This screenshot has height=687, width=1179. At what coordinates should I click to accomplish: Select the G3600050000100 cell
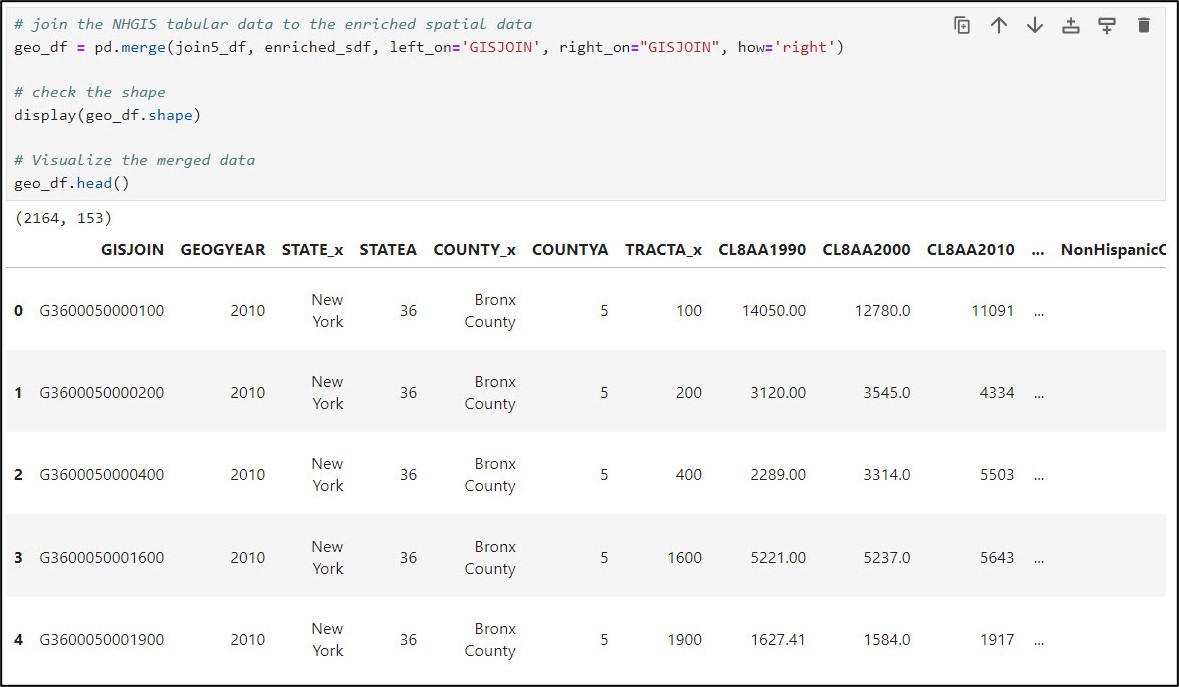click(102, 311)
